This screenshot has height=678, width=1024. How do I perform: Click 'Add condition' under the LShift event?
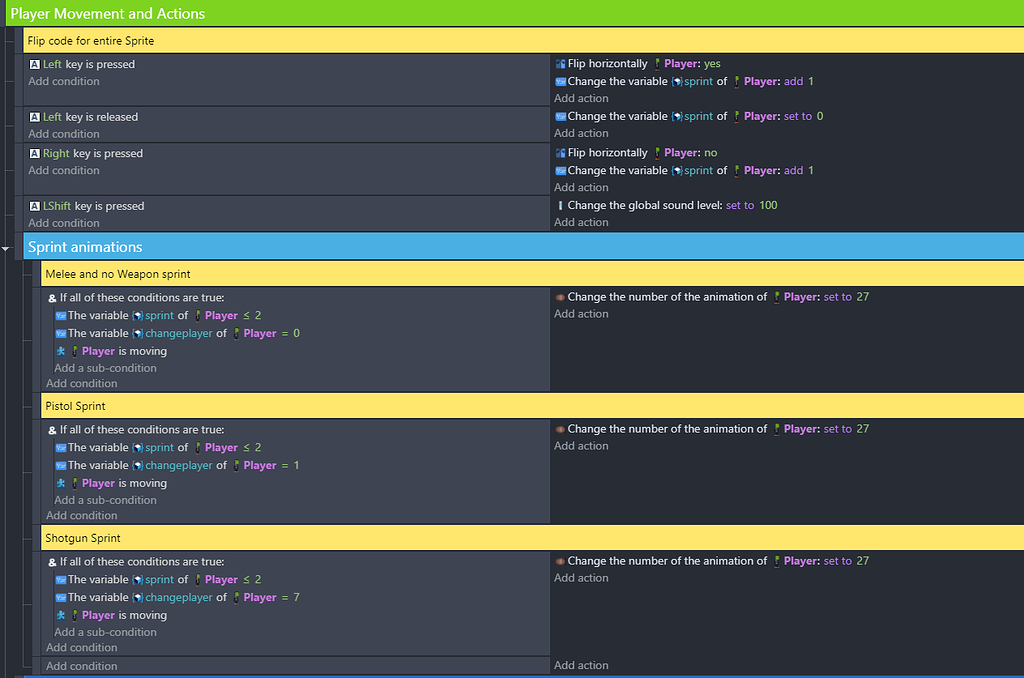(63, 222)
